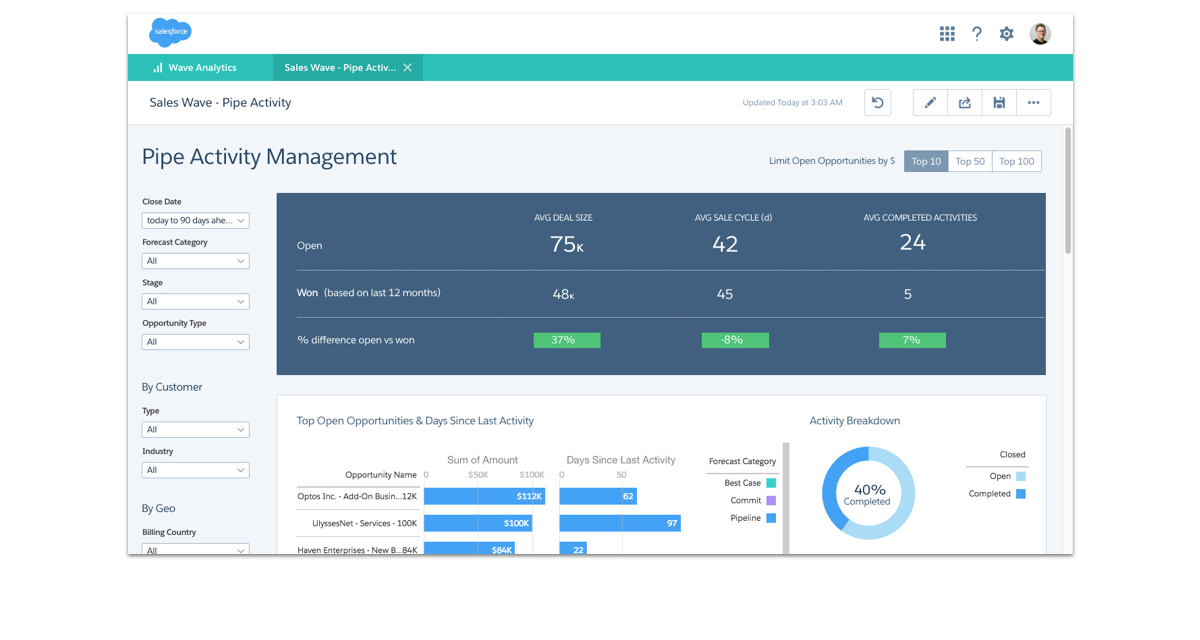Image resolution: width=1200 pixels, height=640 pixels.
Task: Open the setup gear icon
Action: coord(1007,34)
